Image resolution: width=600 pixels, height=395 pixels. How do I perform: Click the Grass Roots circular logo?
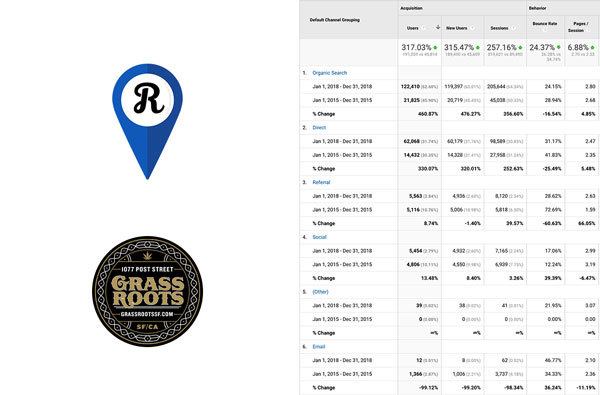click(x=148, y=291)
